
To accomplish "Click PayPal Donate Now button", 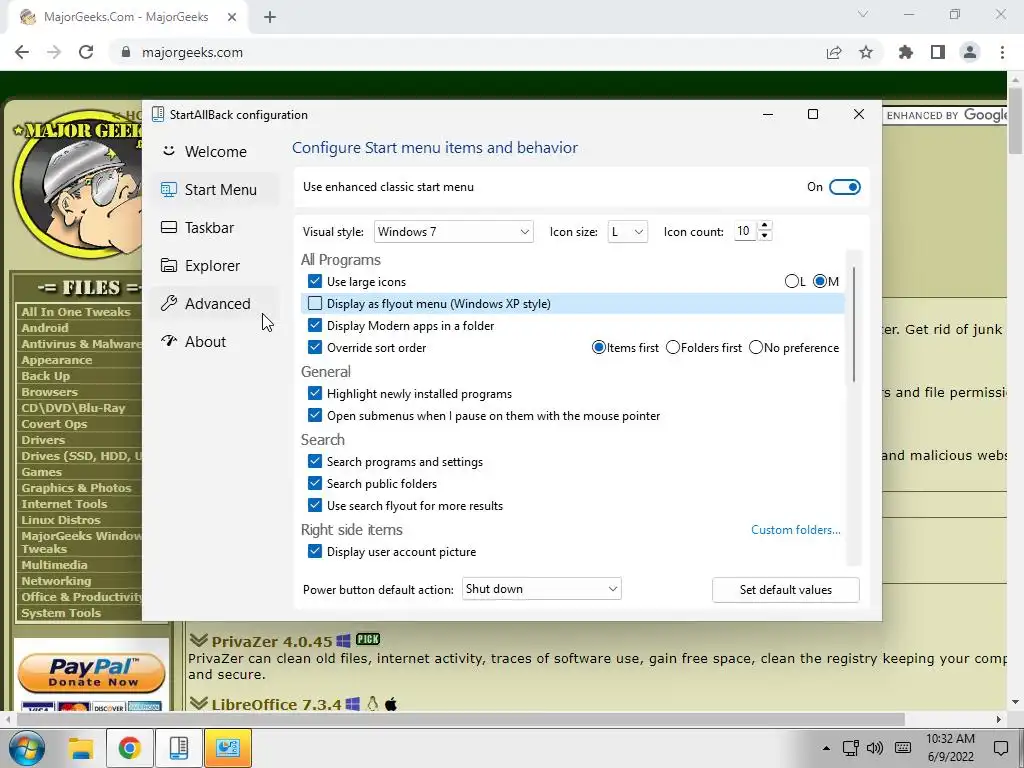I will (x=91, y=673).
